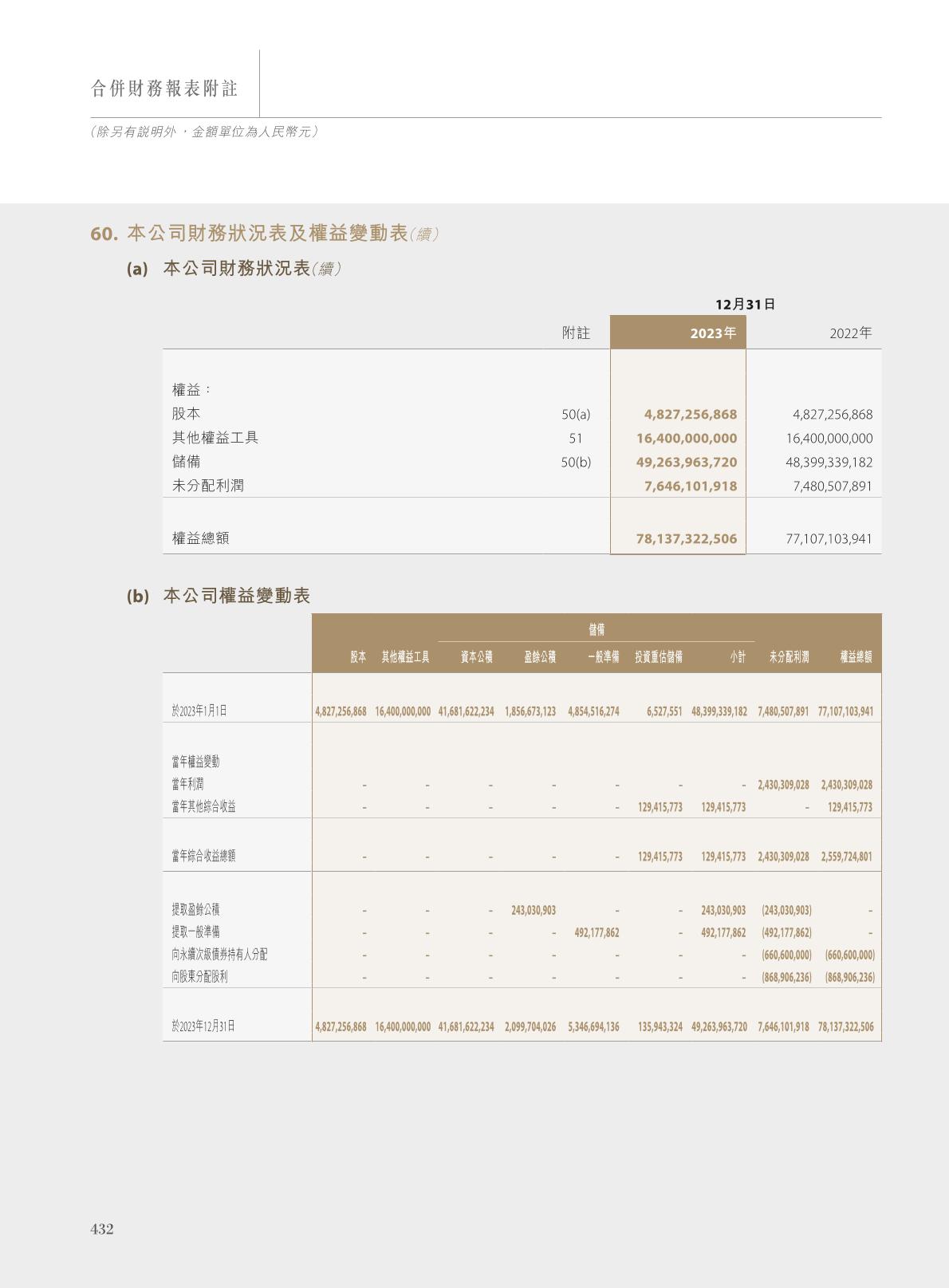
Task: Select the 投資重估儲備 column header
Action: (658, 657)
